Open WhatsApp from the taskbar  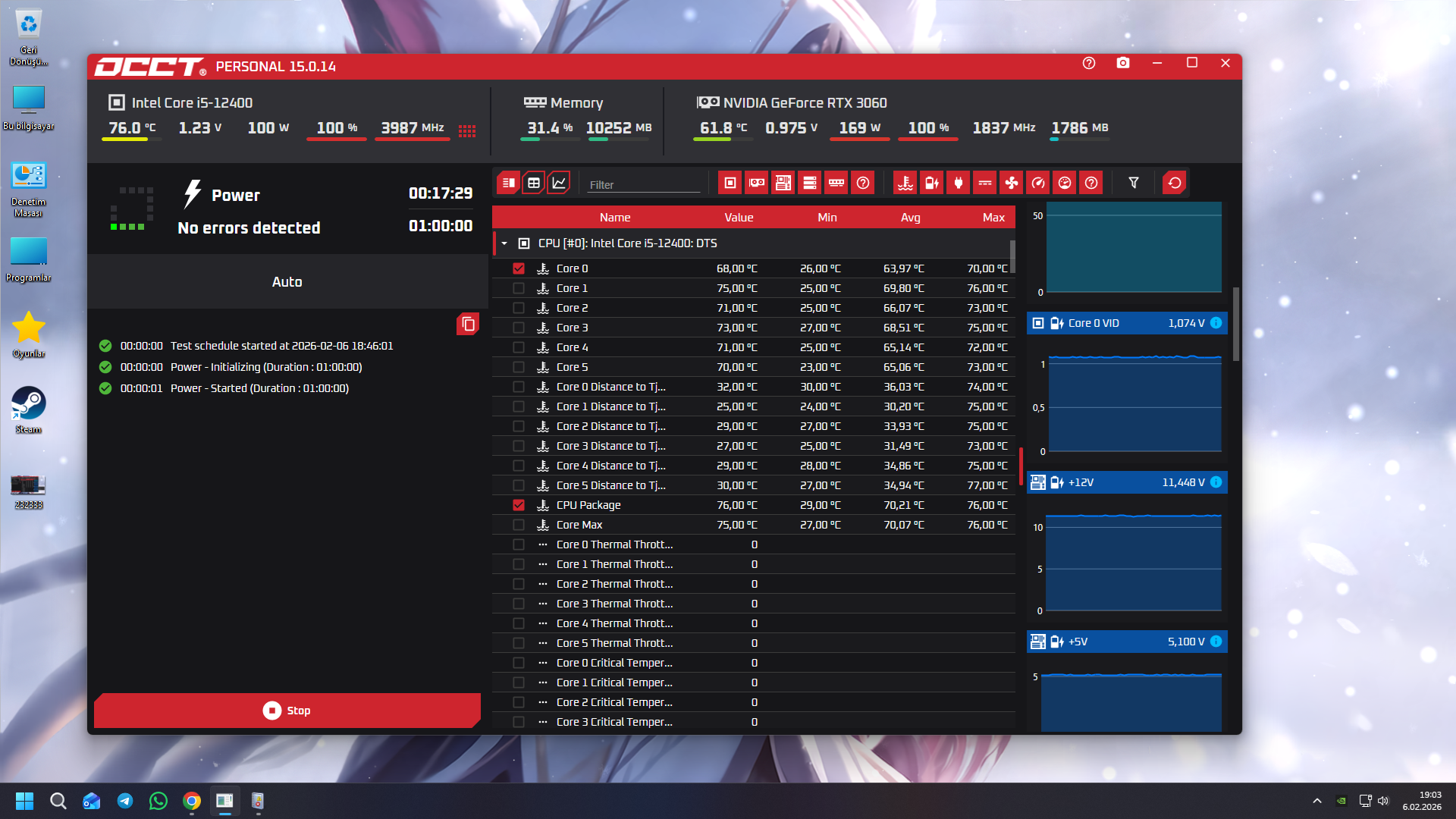click(x=158, y=801)
